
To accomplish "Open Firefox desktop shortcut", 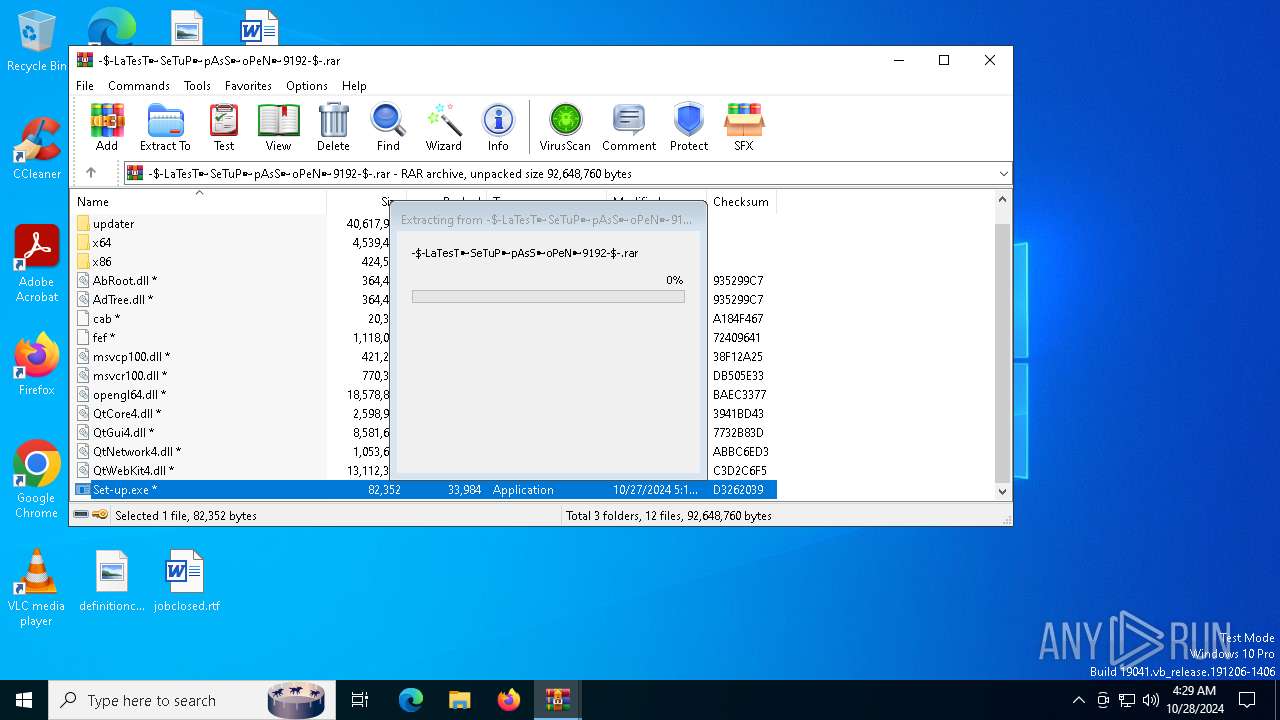I will click(x=37, y=365).
